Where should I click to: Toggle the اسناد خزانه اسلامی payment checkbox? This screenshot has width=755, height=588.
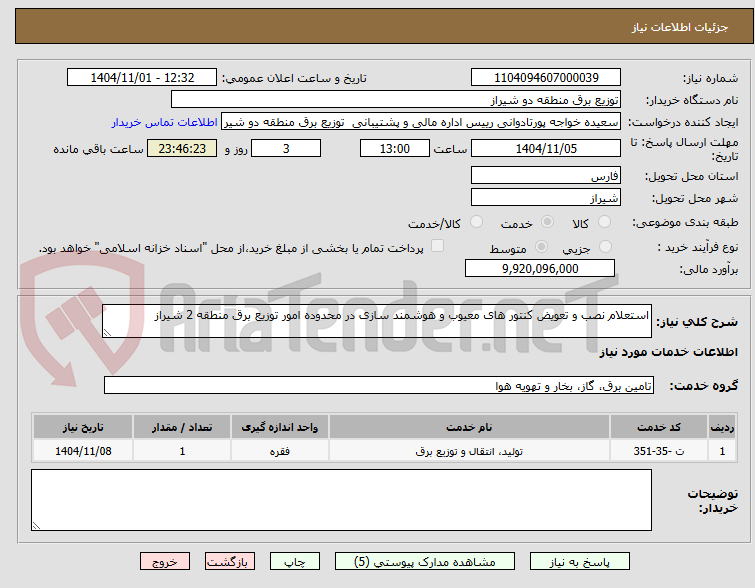pyautogui.click(x=437, y=246)
